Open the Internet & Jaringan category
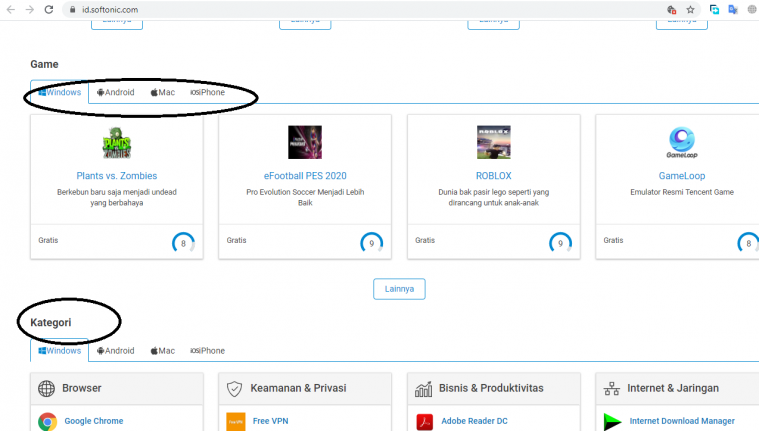 click(673, 388)
